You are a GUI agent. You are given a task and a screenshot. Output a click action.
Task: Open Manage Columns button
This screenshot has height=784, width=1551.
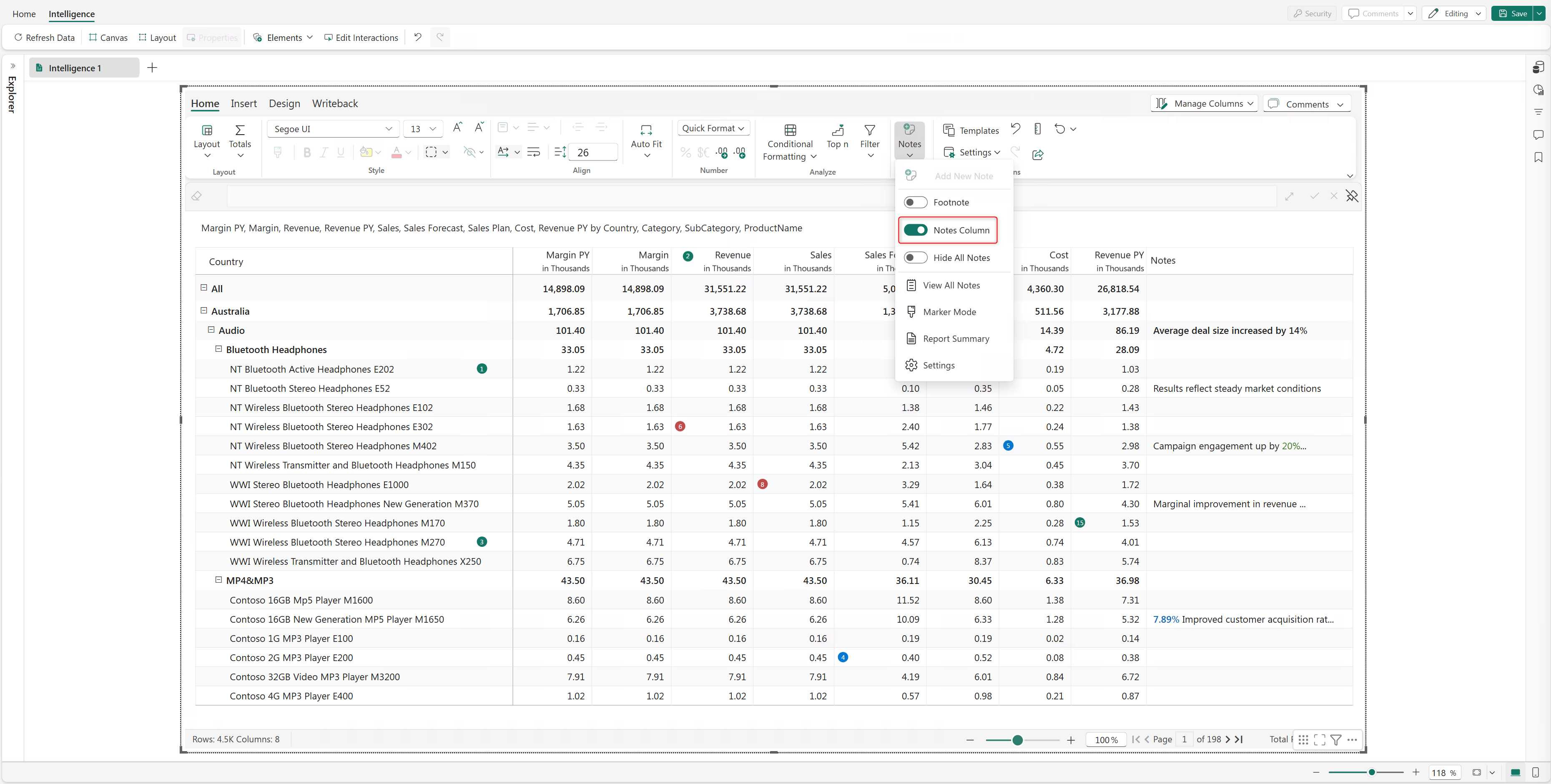(x=1204, y=103)
